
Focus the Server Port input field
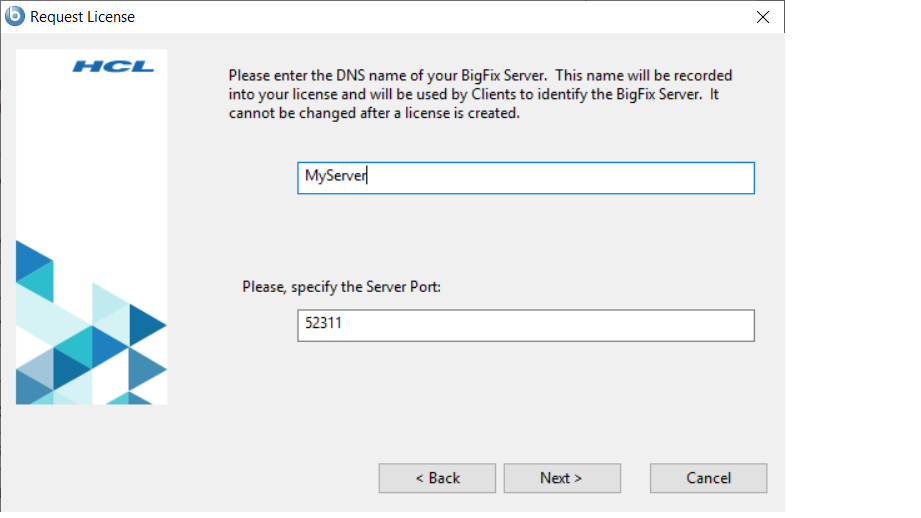525,325
